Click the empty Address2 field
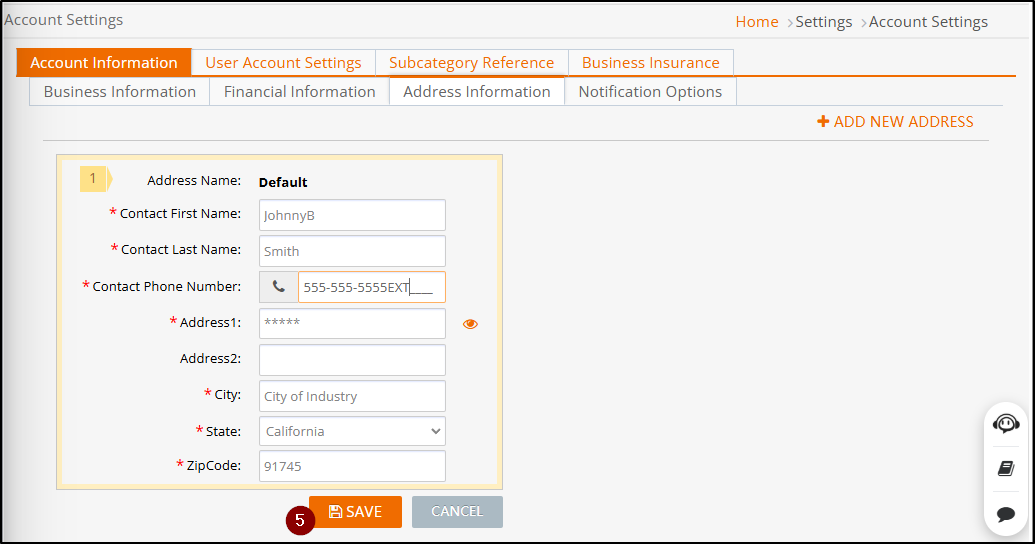1035x544 pixels. pyautogui.click(x=352, y=360)
